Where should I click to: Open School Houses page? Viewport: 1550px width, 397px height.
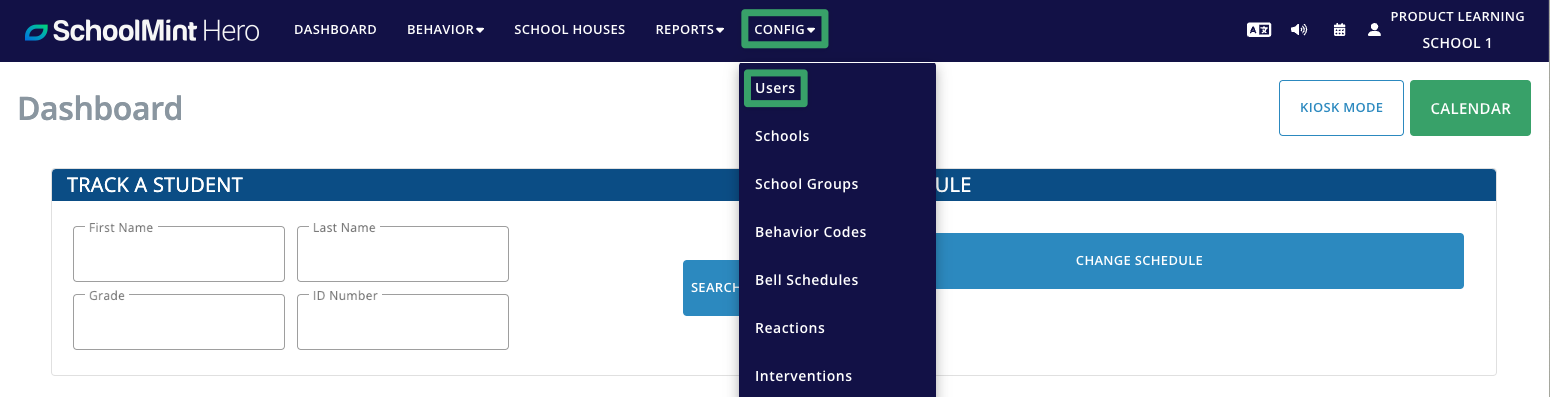click(569, 30)
